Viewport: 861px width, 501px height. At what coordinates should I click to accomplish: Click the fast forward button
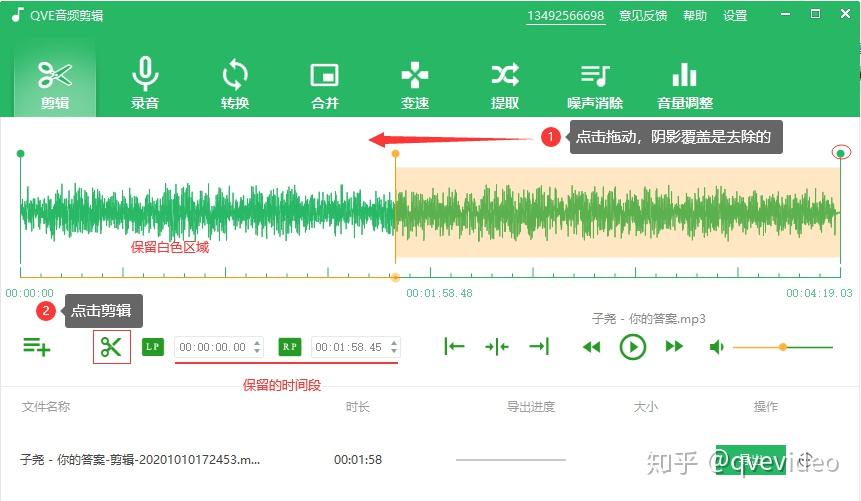click(x=674, y=347)
